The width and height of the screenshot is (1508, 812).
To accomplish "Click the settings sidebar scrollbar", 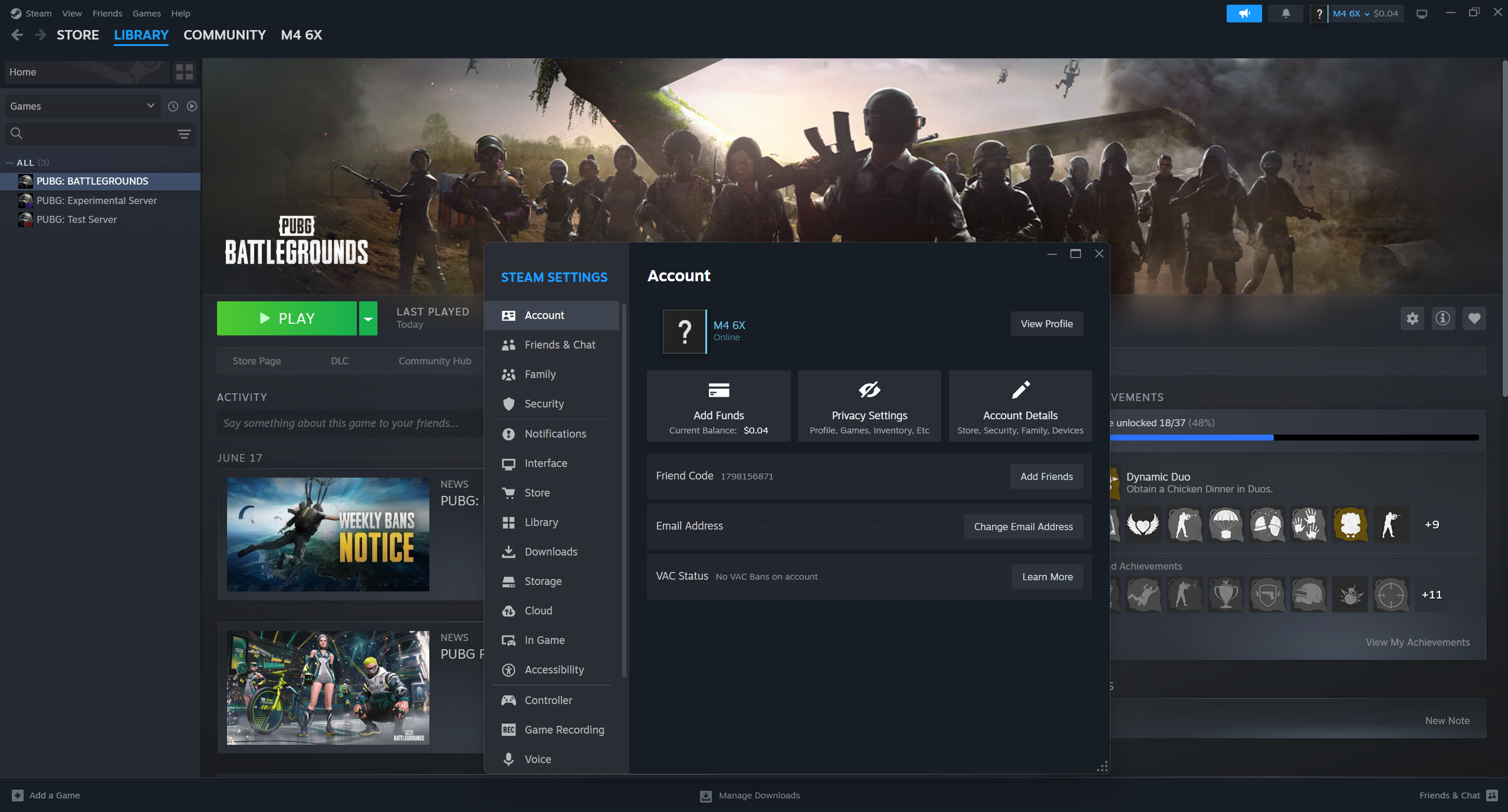I will point(624,489).
